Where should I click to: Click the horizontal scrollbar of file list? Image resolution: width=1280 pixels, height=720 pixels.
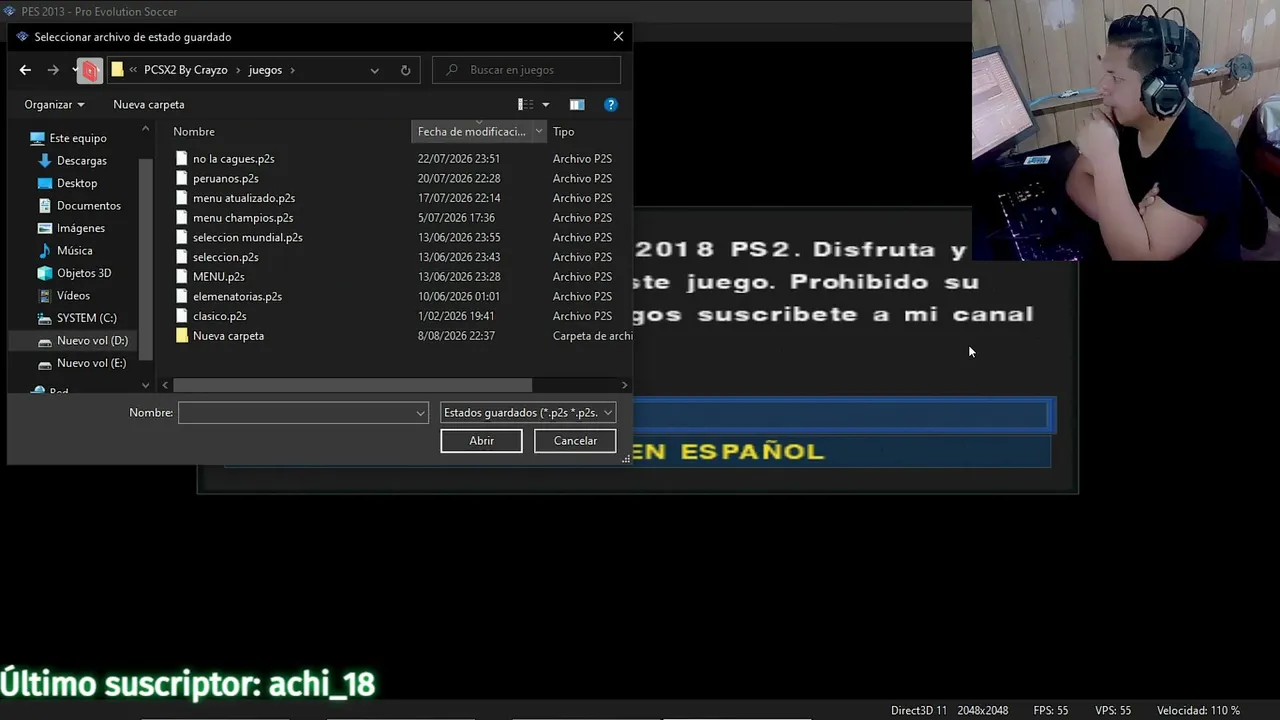(352, 385)
